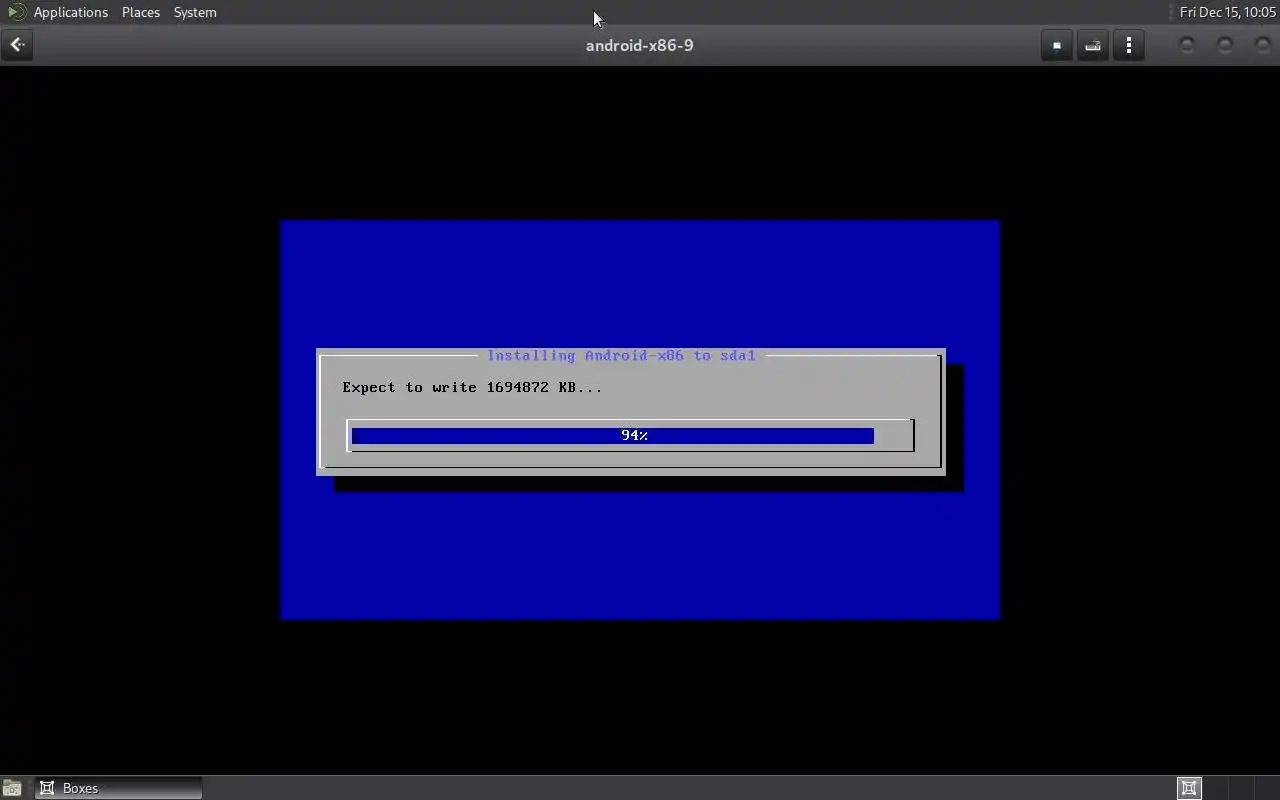
Task: Click the display status icon in header
Action: tap(1057, 45)
